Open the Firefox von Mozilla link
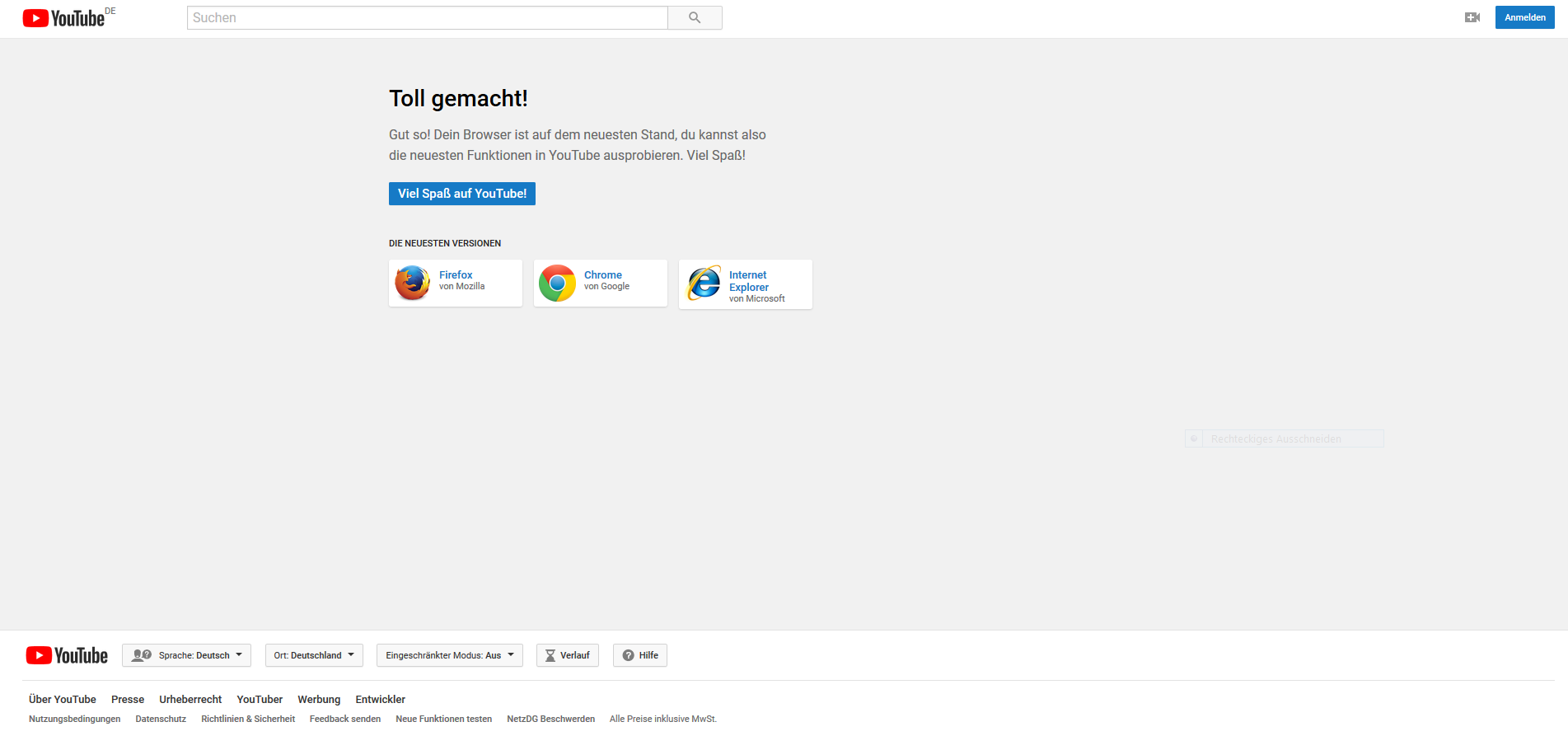This screenshot has height=736, width=1568. click(x=456, y=283)
